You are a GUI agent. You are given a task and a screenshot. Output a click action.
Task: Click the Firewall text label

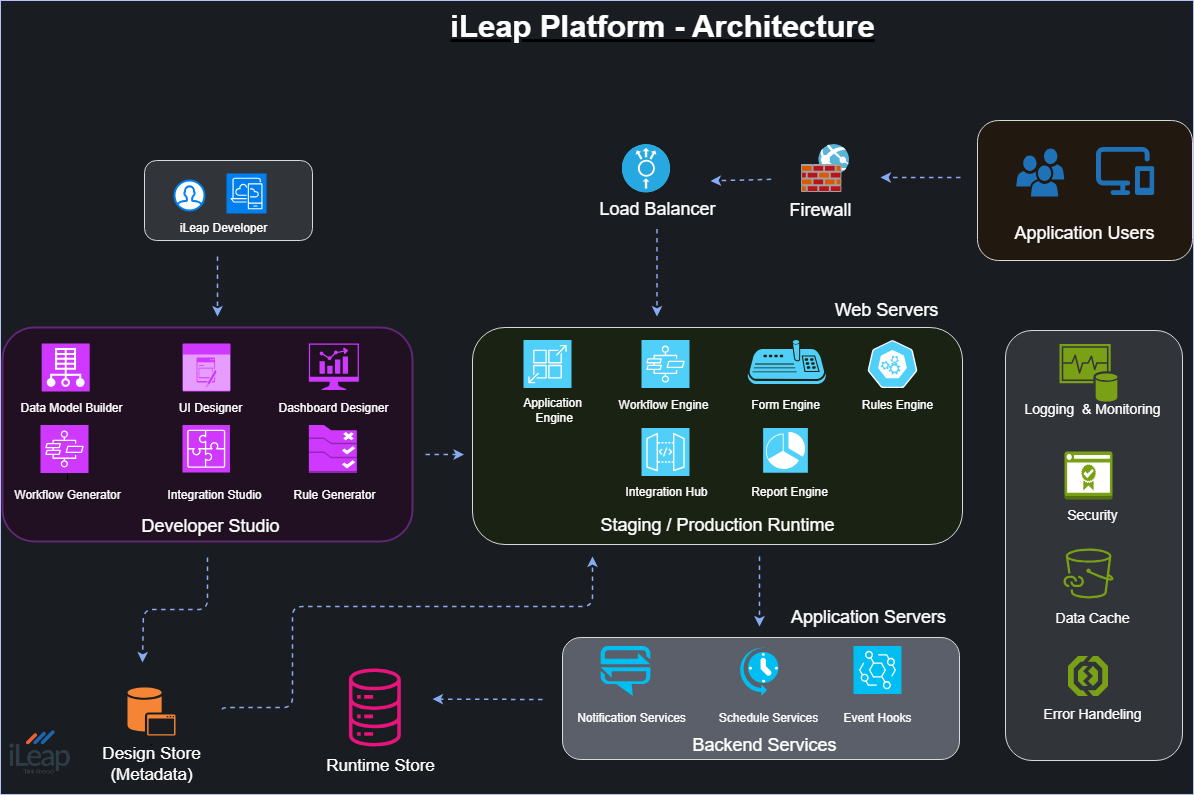(820, 210)
